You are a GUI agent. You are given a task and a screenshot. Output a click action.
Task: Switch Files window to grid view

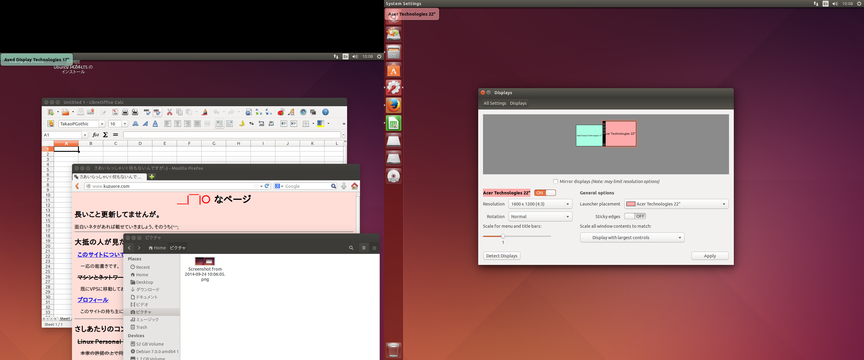(x=375, y=248)
